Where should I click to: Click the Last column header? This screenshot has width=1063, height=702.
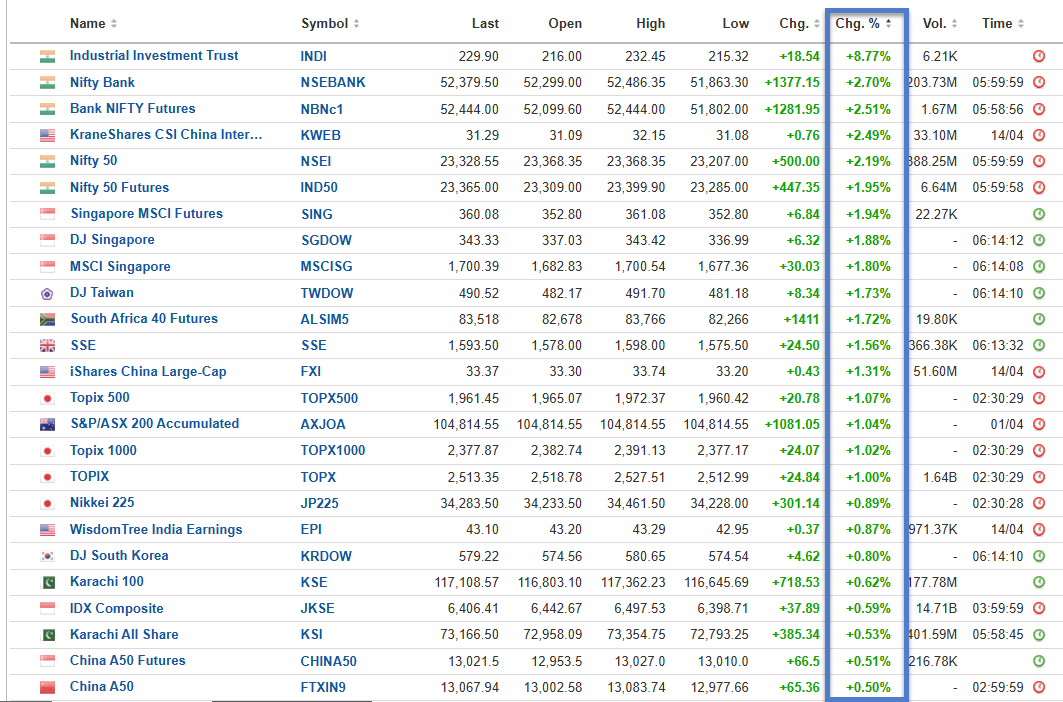pos(485,24)
